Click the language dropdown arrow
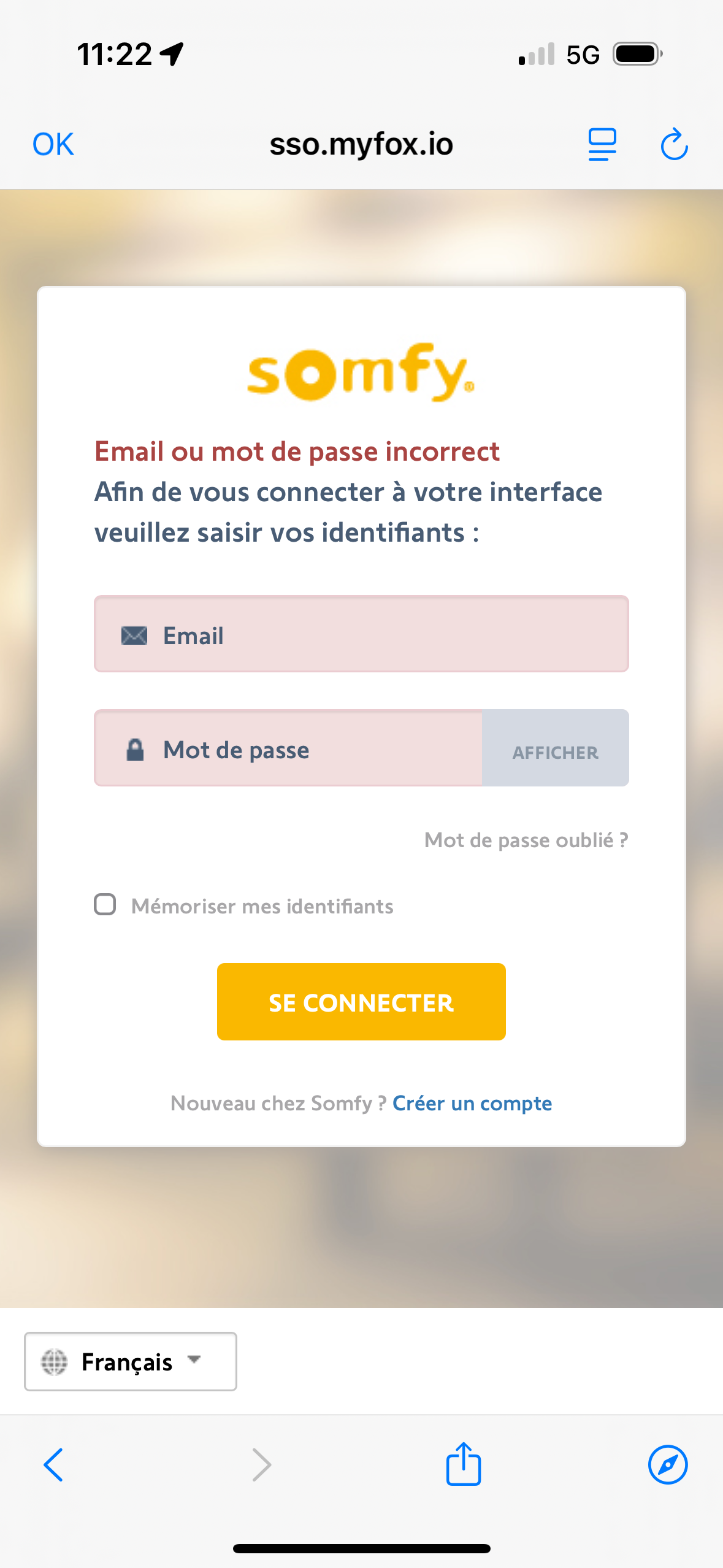This screenshot has width=723, height=1568. [x=194, y=1359]
